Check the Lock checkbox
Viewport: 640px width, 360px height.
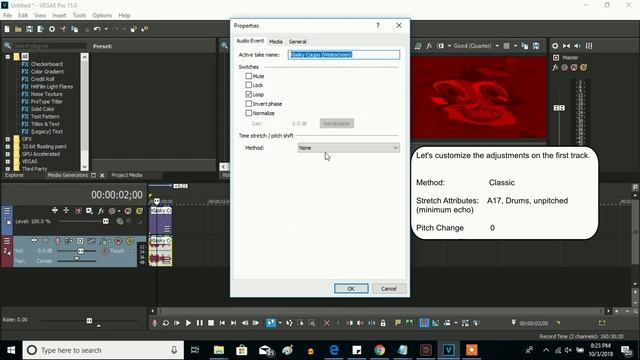(249, 85)
